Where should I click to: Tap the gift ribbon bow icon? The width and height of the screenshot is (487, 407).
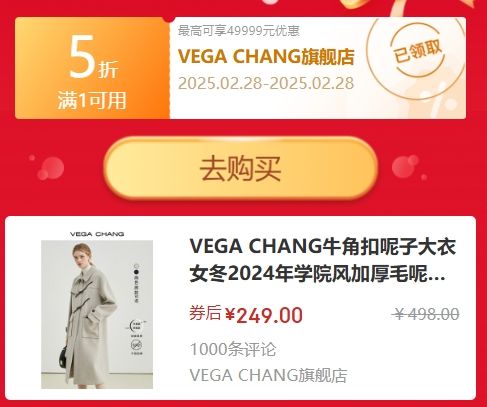(x=400, y=6)
